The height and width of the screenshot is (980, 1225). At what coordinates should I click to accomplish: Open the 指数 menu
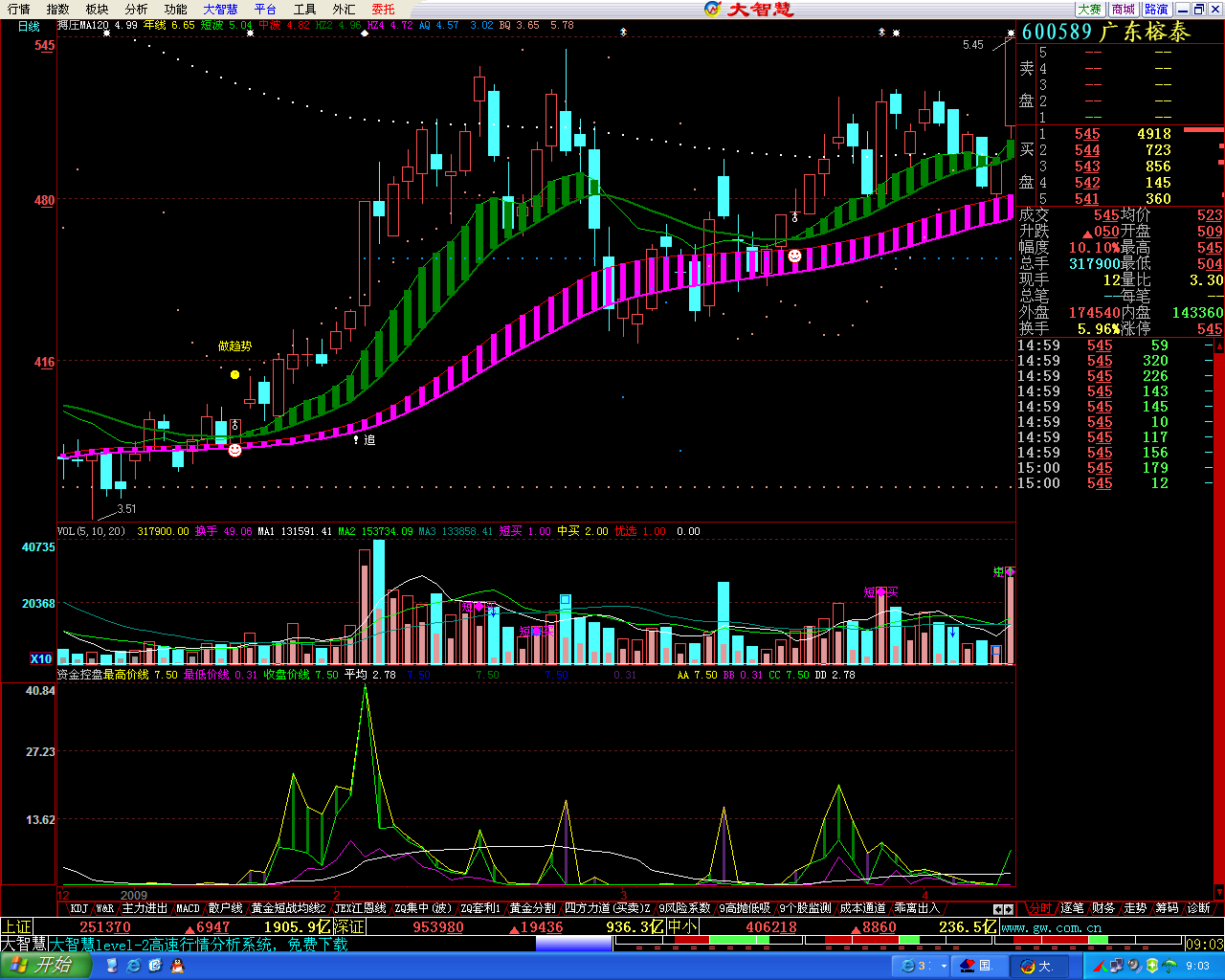(x=58, y=9)
